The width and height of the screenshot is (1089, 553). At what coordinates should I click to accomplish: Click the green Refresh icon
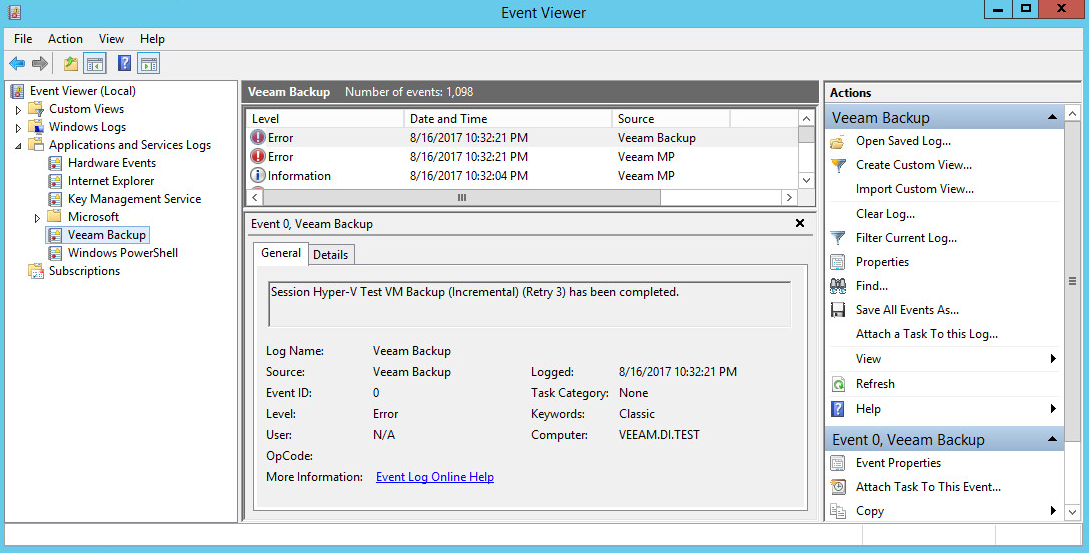[x=838, y=384]
